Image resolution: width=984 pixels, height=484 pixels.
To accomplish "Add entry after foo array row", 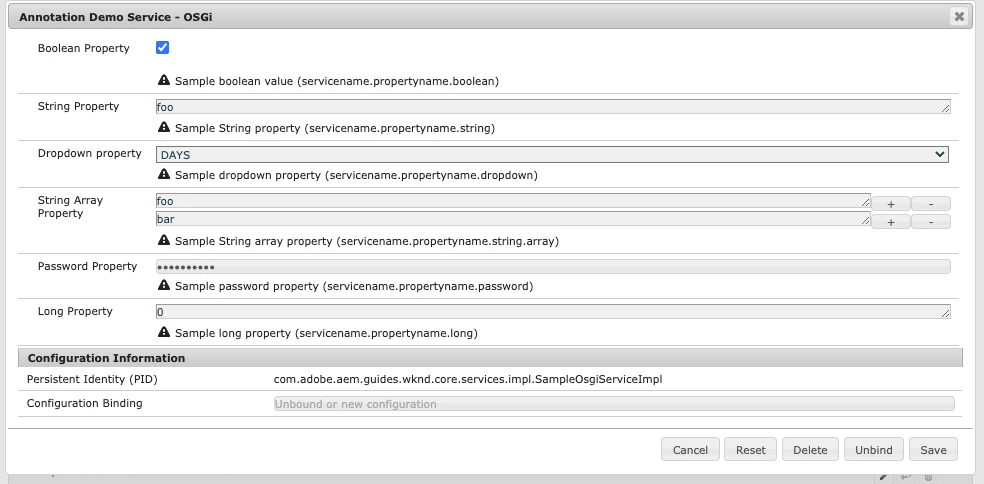I will [x=890, y=203].
